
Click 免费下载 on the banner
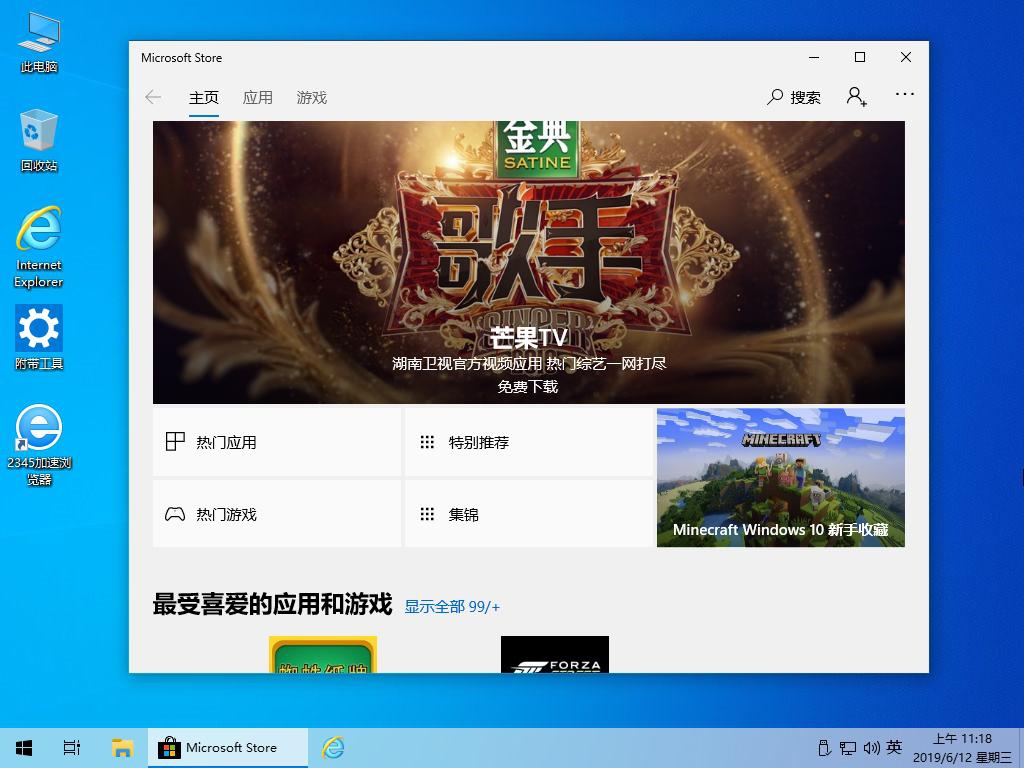528,387
